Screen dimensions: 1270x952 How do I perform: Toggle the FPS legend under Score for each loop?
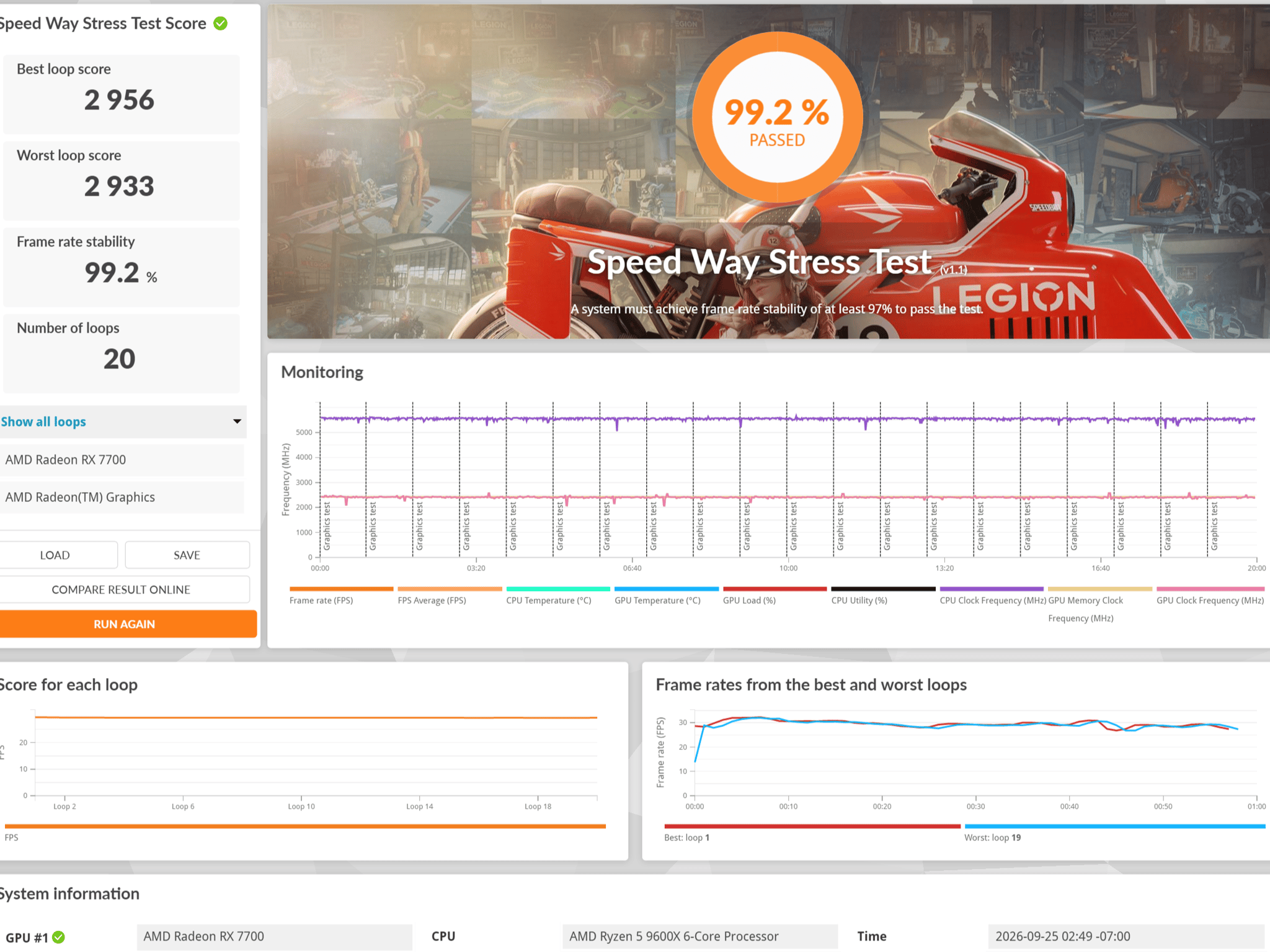[305, 832]
